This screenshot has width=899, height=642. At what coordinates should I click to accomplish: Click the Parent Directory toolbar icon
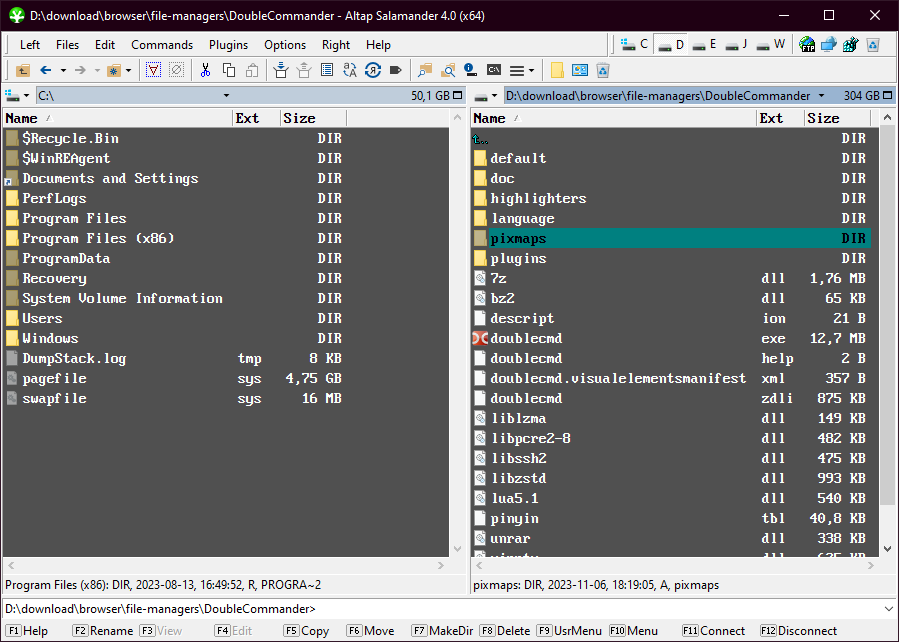point(23,70)
